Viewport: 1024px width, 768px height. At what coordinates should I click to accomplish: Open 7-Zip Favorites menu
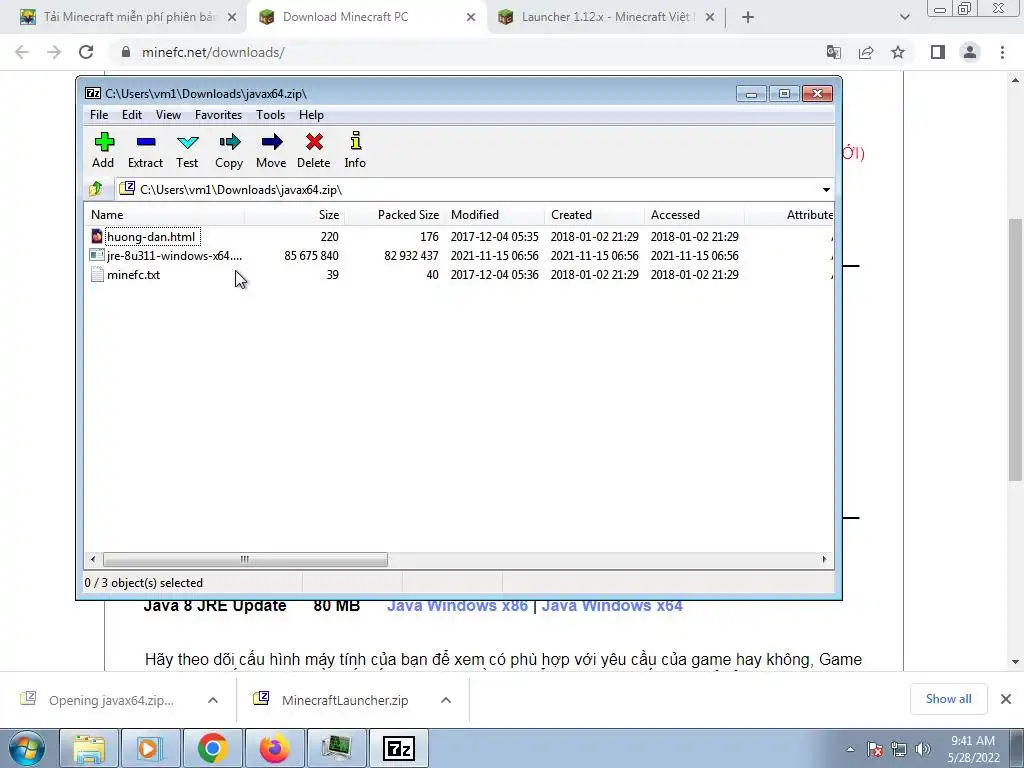(218, 115)
